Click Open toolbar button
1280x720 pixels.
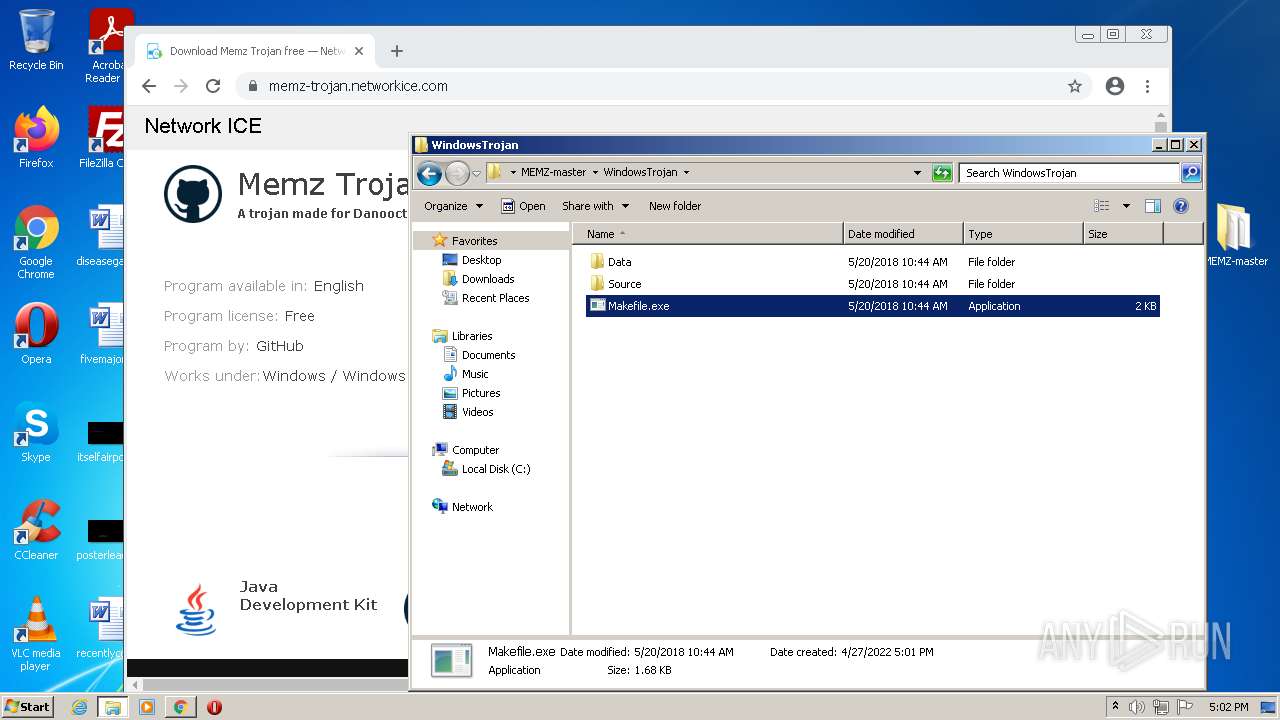[523, 206]
